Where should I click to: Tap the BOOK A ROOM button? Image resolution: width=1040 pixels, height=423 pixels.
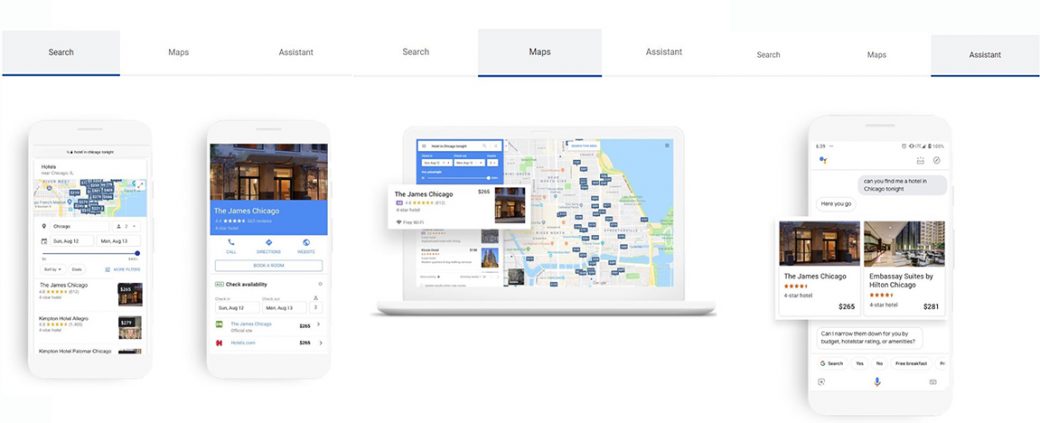pyautogui.click(x=269, y=265)
